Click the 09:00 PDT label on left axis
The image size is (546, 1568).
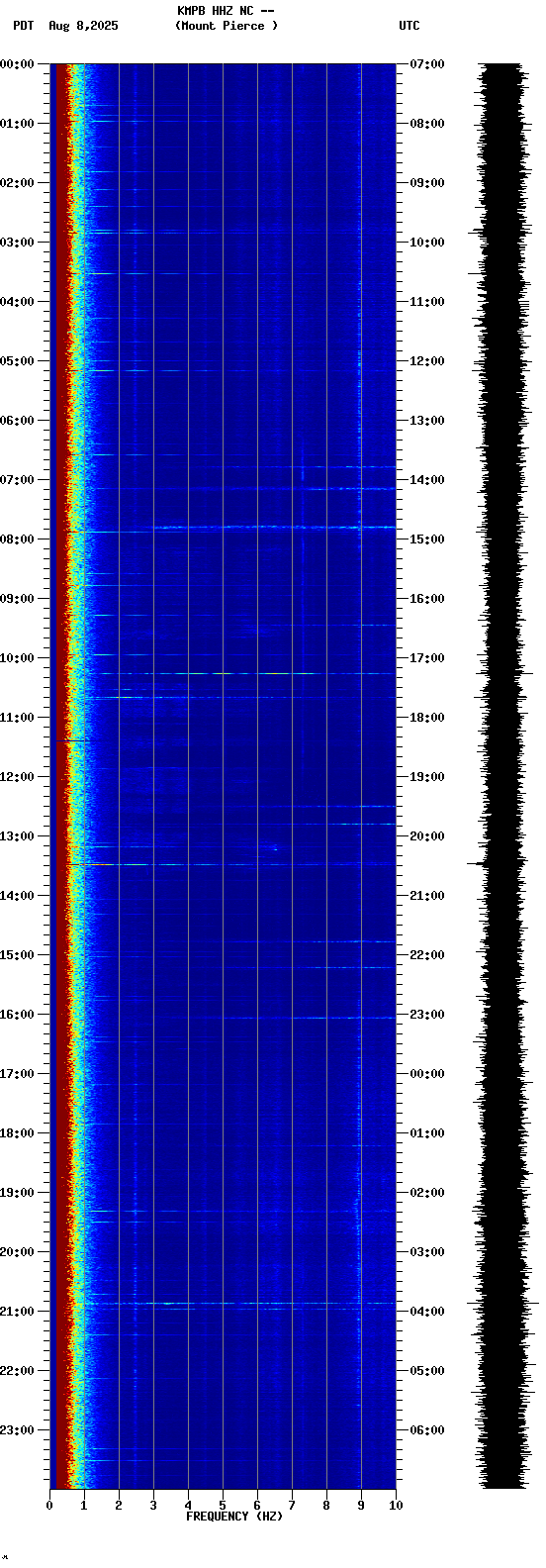(x=17, y=599)
